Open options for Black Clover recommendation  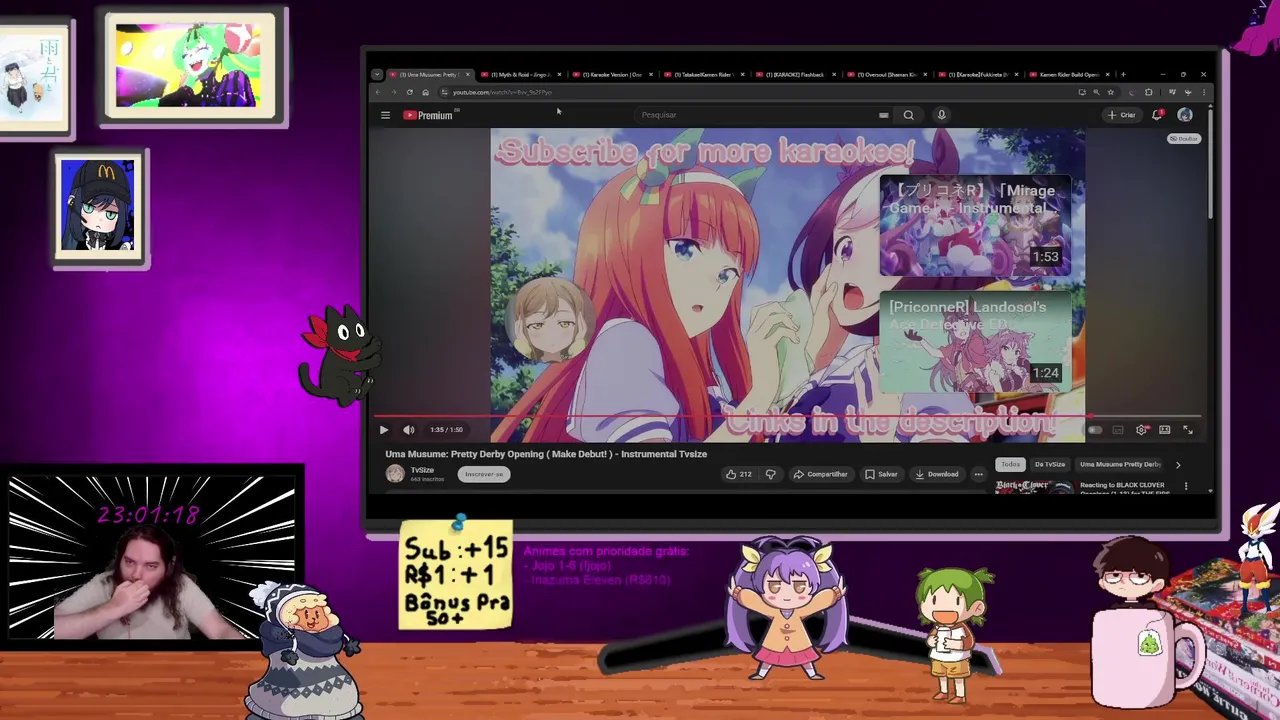pos(1186,486)
